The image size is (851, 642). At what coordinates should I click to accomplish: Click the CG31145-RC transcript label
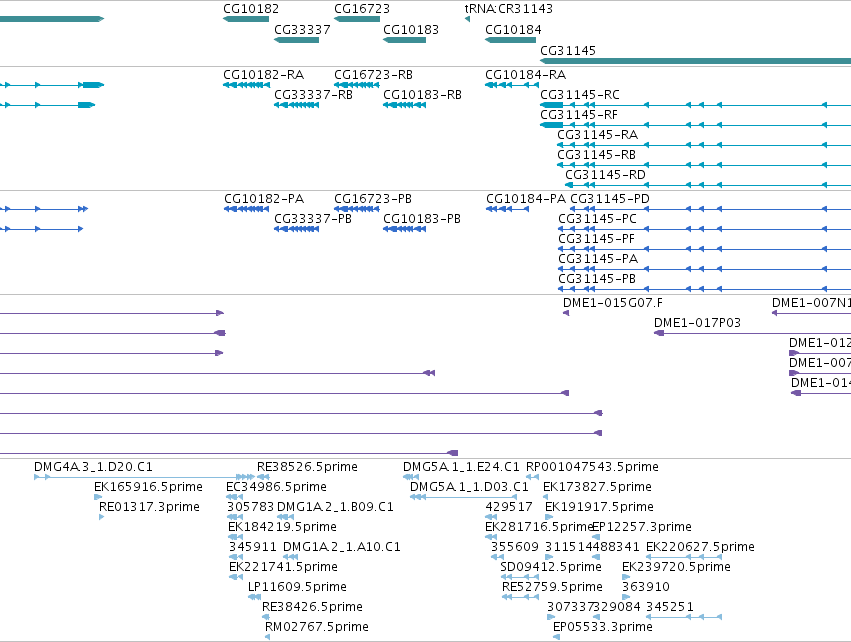click(x=580, y=95)
